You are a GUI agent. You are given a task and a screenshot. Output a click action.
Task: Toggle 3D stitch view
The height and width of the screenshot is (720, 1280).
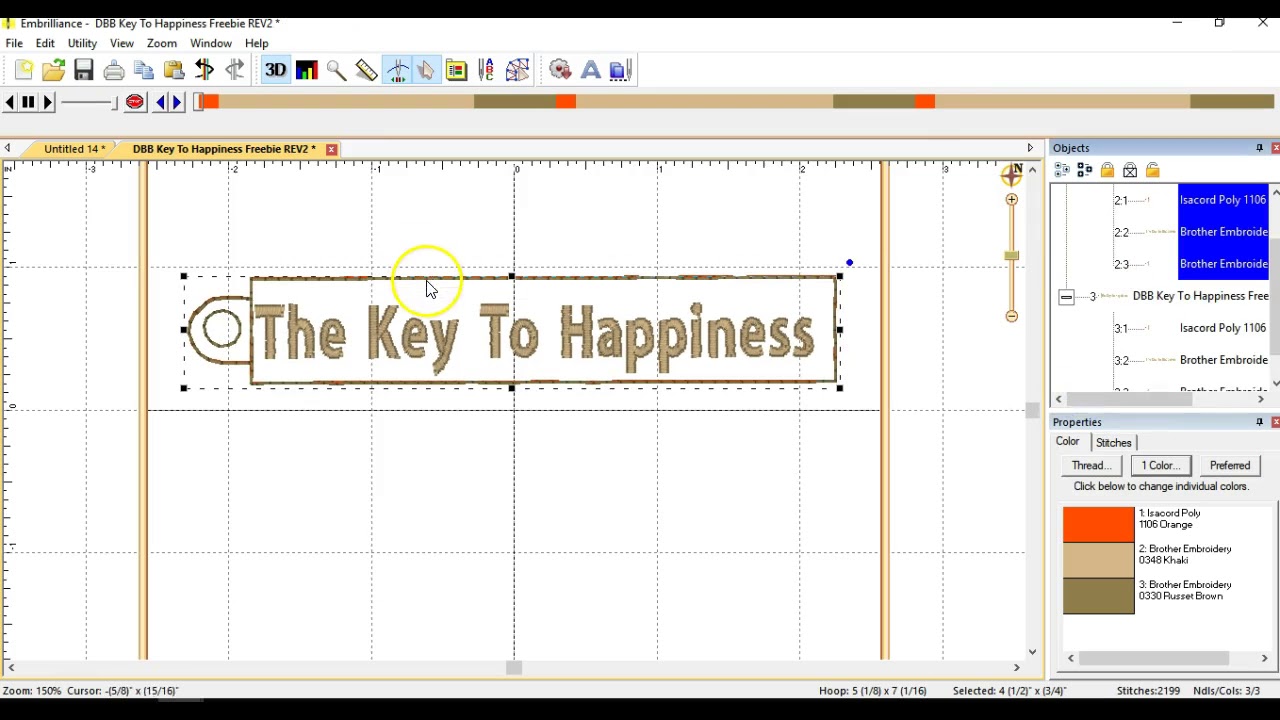point(275,70)
